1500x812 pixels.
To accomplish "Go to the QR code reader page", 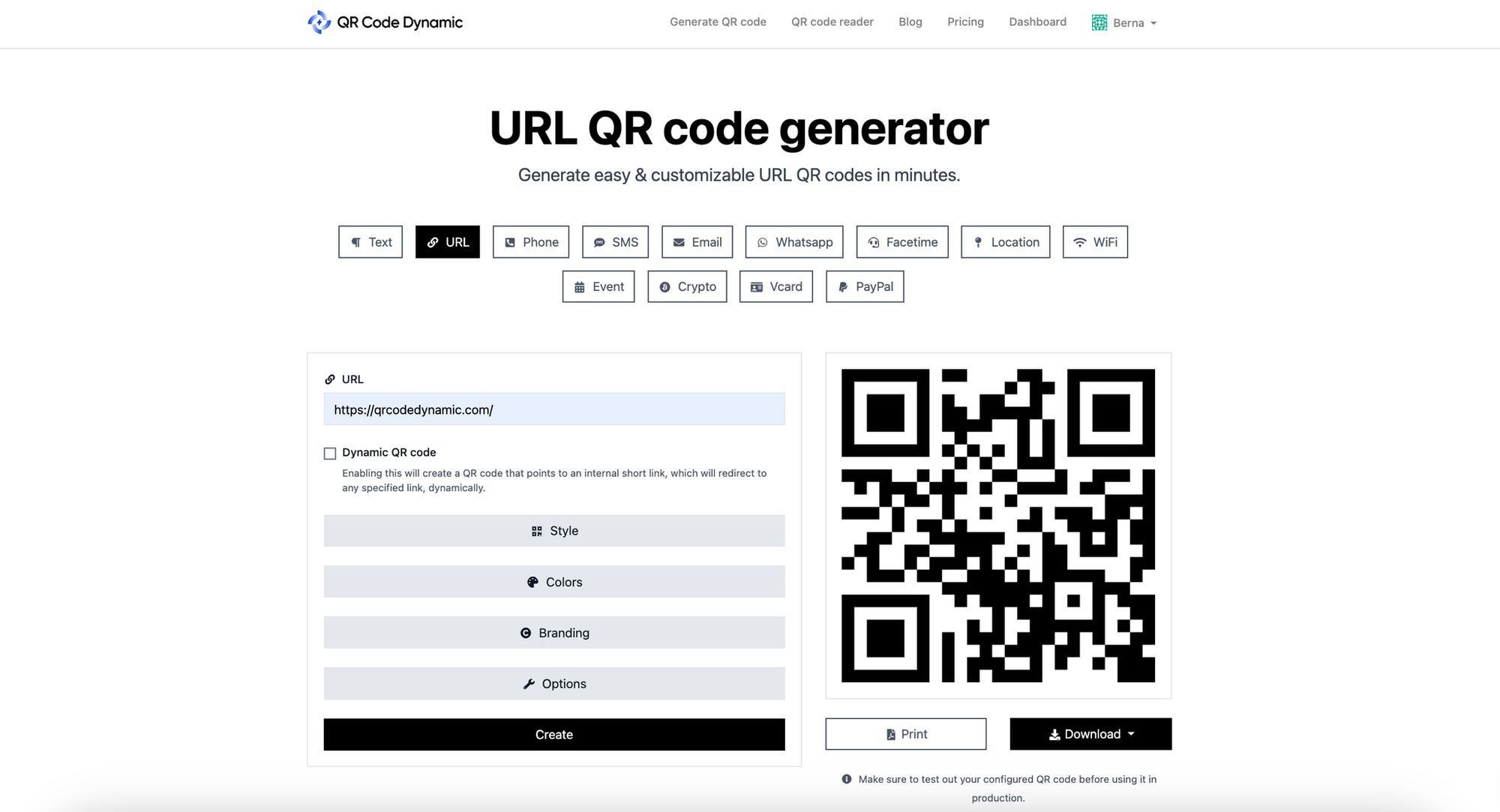I will pyautogui.click(x=832, y=22).
